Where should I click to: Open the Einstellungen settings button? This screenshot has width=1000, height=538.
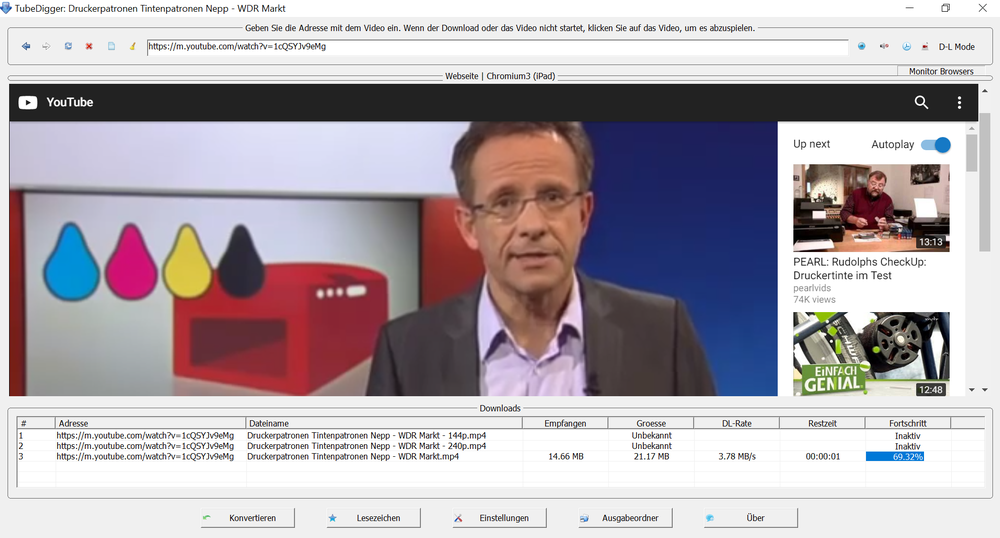(x=499, y=518)
